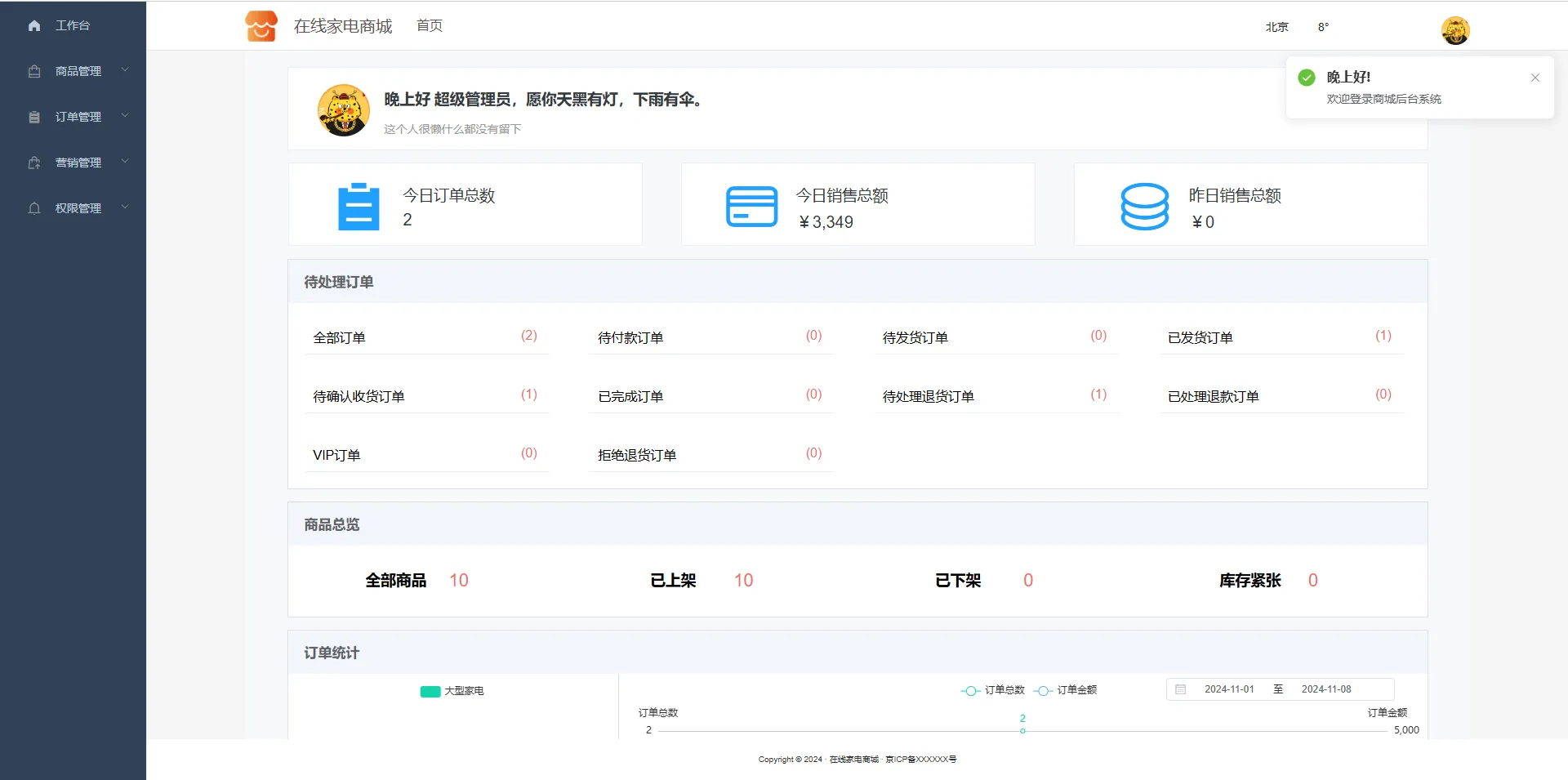The width and height of the screenshot is (1568, 780).
Task: Dismiss the 晚上好 welcome notification
Action: point(1535,78)
